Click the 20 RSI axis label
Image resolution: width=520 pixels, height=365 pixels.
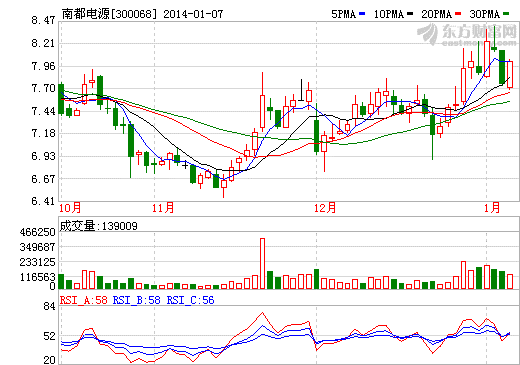[49, 360]
